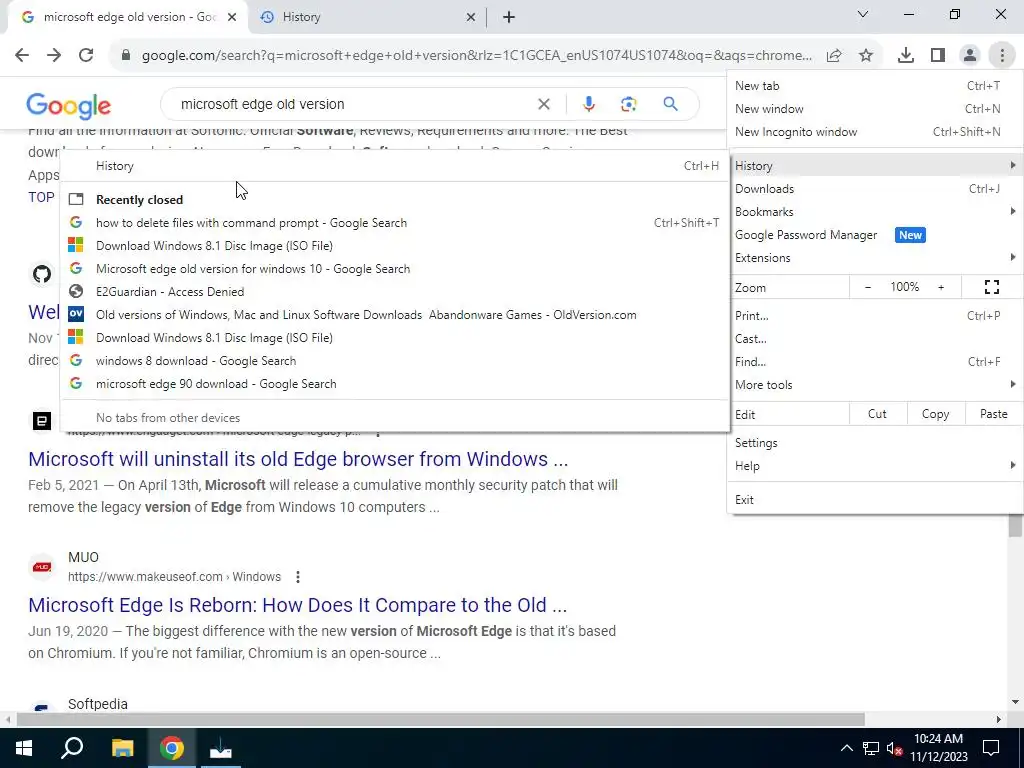Expand the History submenu entry
The image size is (1024, 768).
coord(875,166)
